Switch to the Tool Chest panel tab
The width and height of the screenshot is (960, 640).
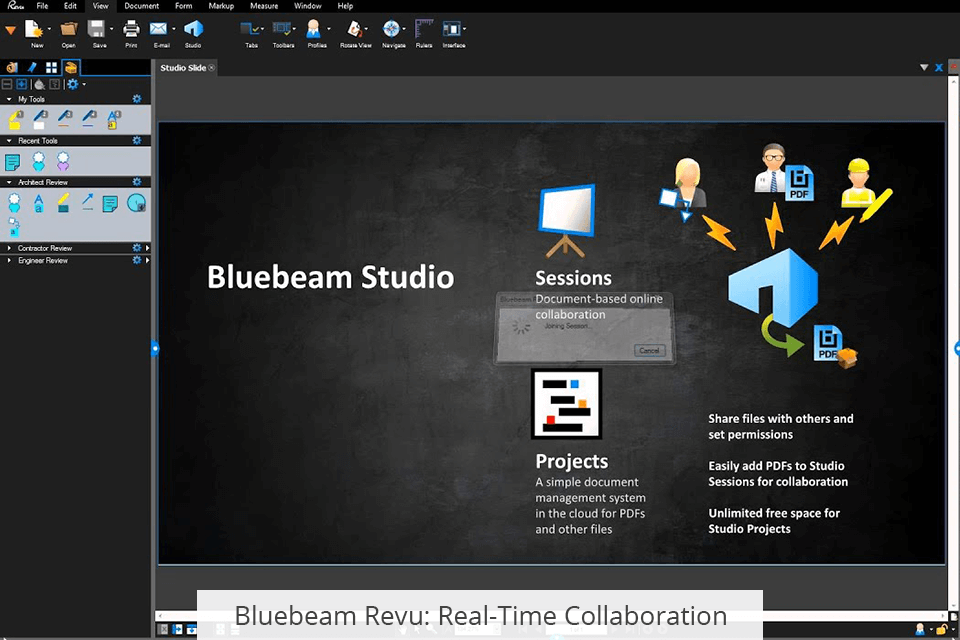[71, 67]
